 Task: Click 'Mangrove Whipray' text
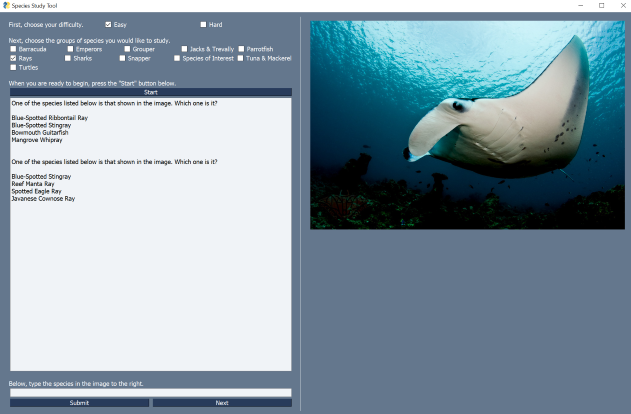click(37, 140)
